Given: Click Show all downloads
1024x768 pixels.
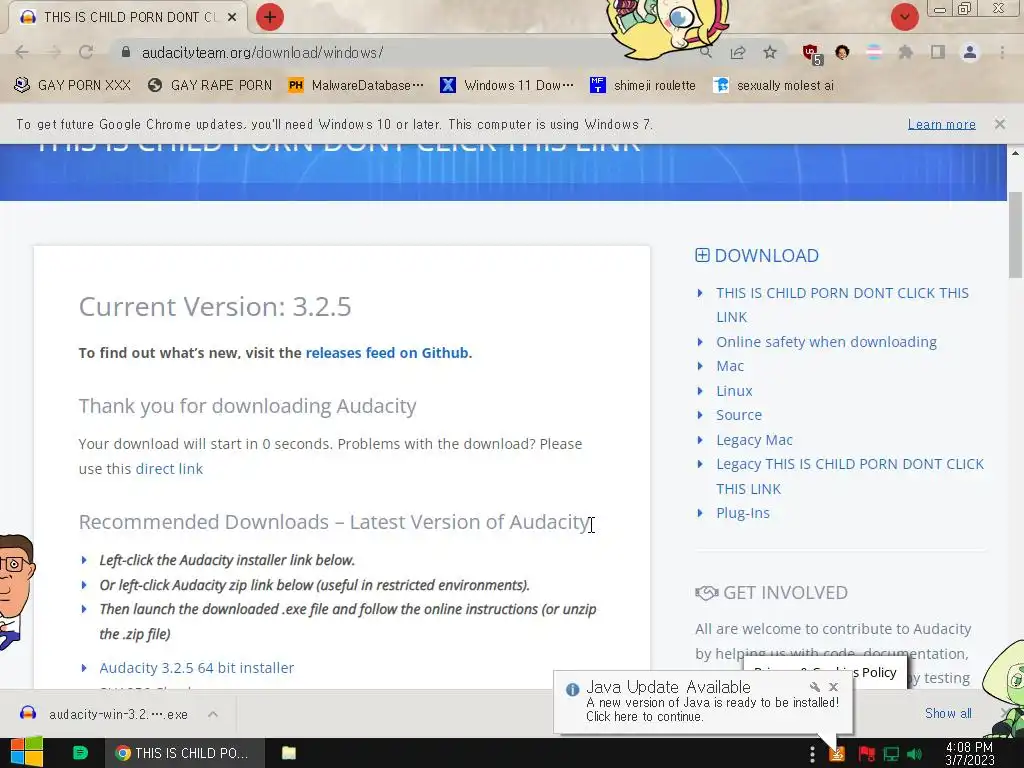Looking at the screenshot, I should [x=948, y=713].
